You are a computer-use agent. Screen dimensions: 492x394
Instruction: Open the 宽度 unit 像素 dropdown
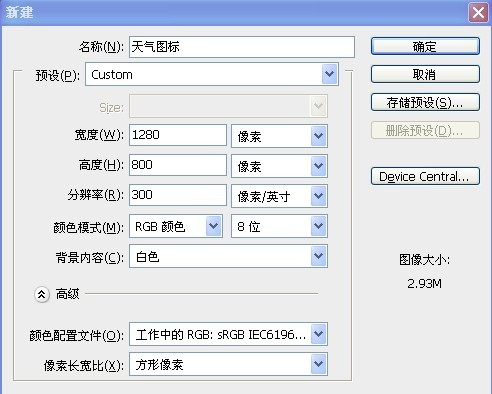[x=279, y=136]
